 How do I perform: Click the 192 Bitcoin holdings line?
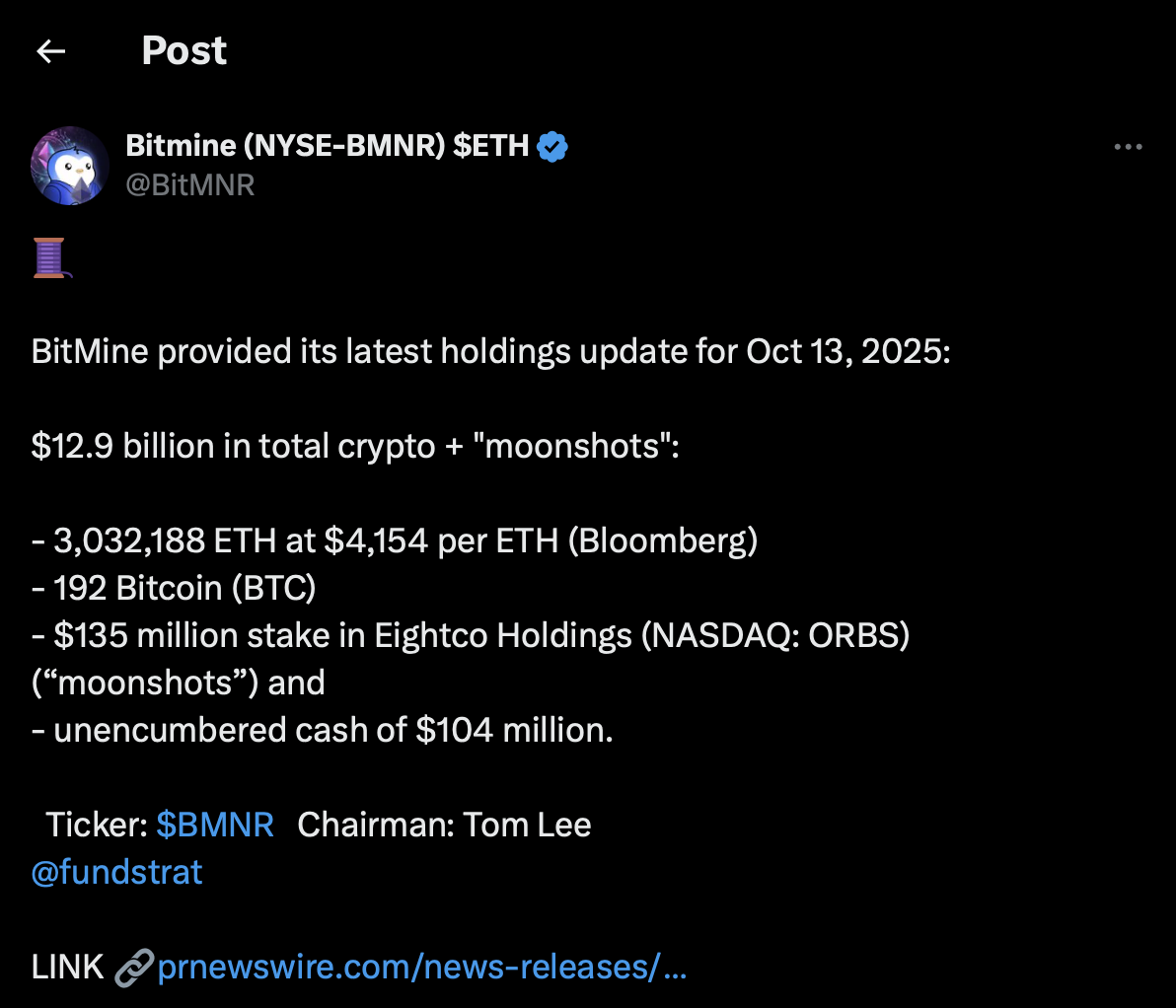click(174, 588)
